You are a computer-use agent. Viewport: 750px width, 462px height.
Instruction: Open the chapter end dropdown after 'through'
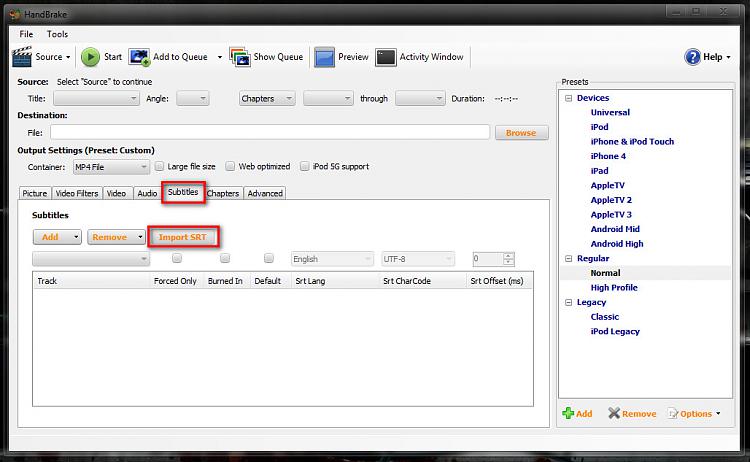click(x=420, y=99)
